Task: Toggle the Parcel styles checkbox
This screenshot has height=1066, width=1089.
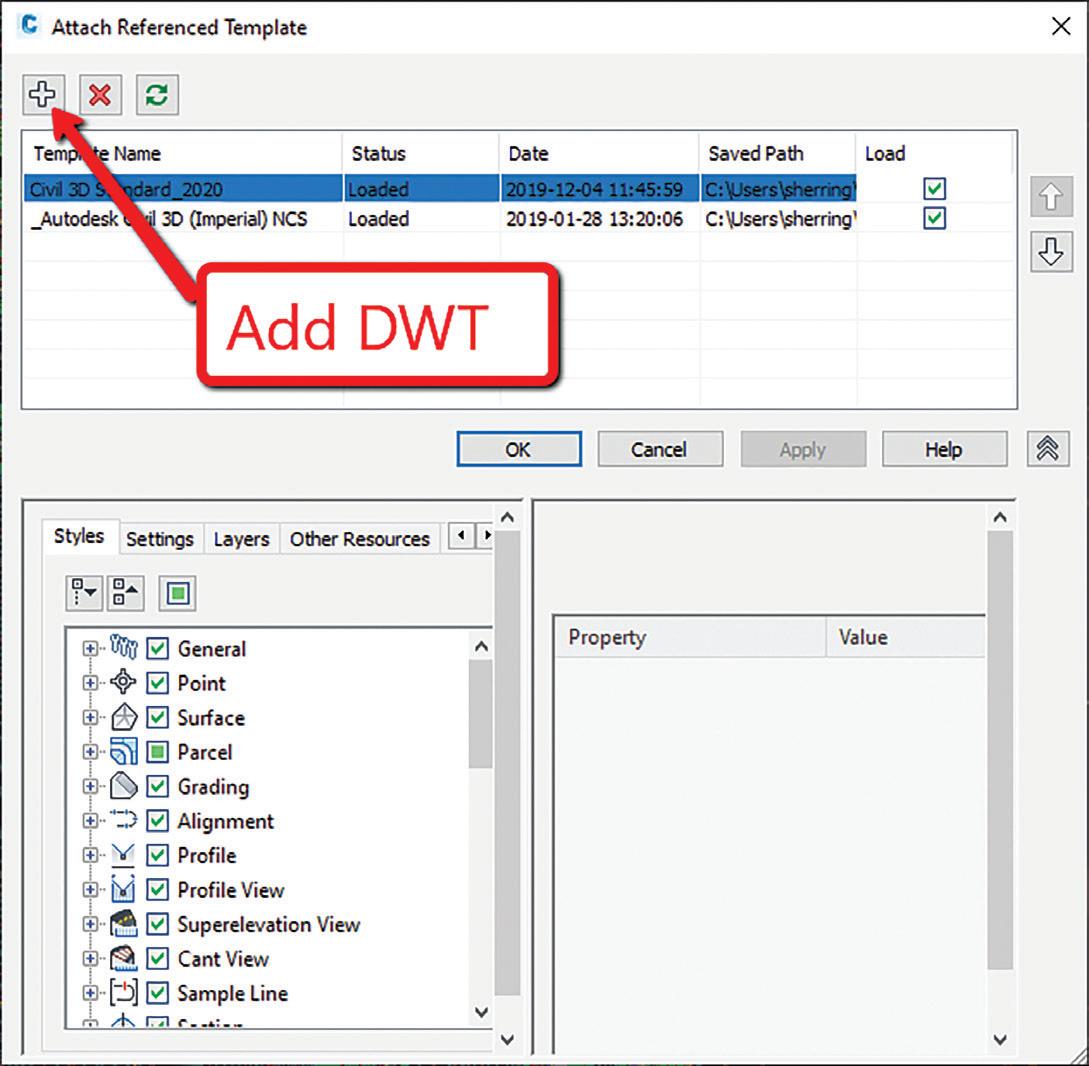Action: [x=158, y=751]
